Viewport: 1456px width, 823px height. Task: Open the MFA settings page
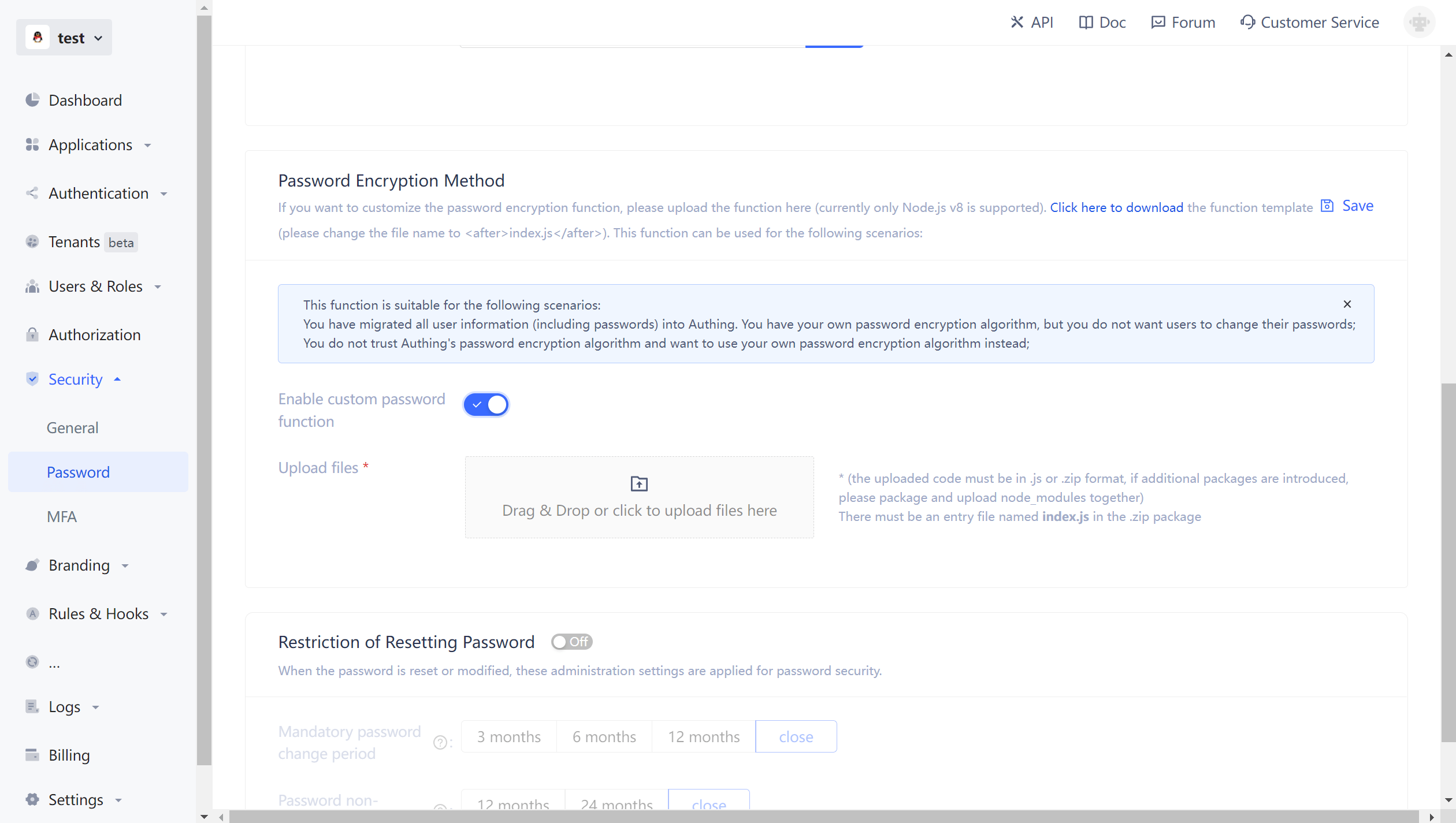62,516
